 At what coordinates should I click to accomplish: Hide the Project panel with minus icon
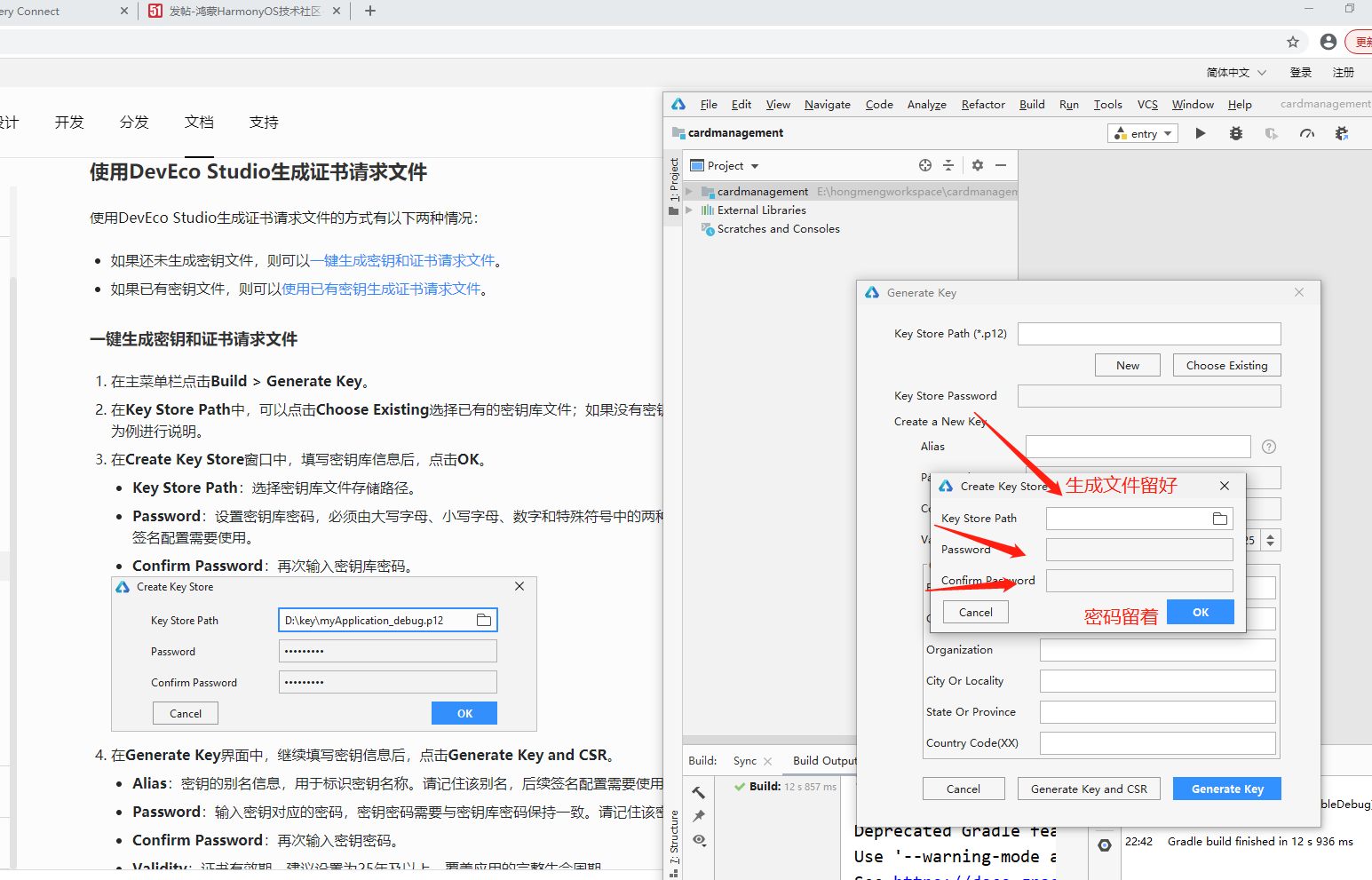pos(1001,165)
